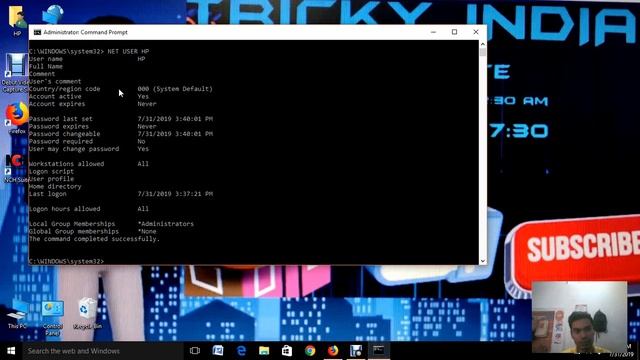Launch the Firefox desktop shortcut
The height and width of the screenshot is (360, 640).
pos(16,118)
